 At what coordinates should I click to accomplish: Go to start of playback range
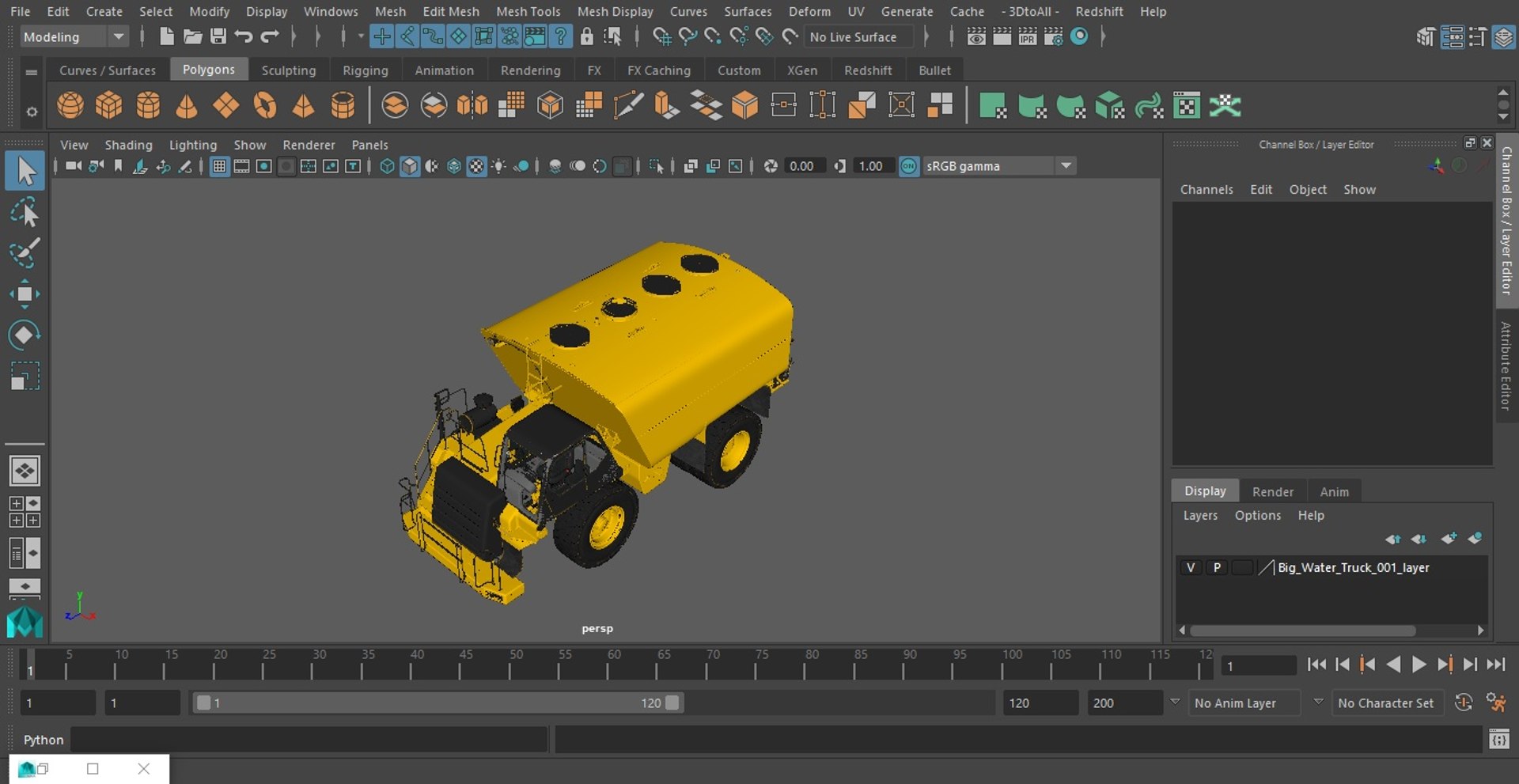1316,665
